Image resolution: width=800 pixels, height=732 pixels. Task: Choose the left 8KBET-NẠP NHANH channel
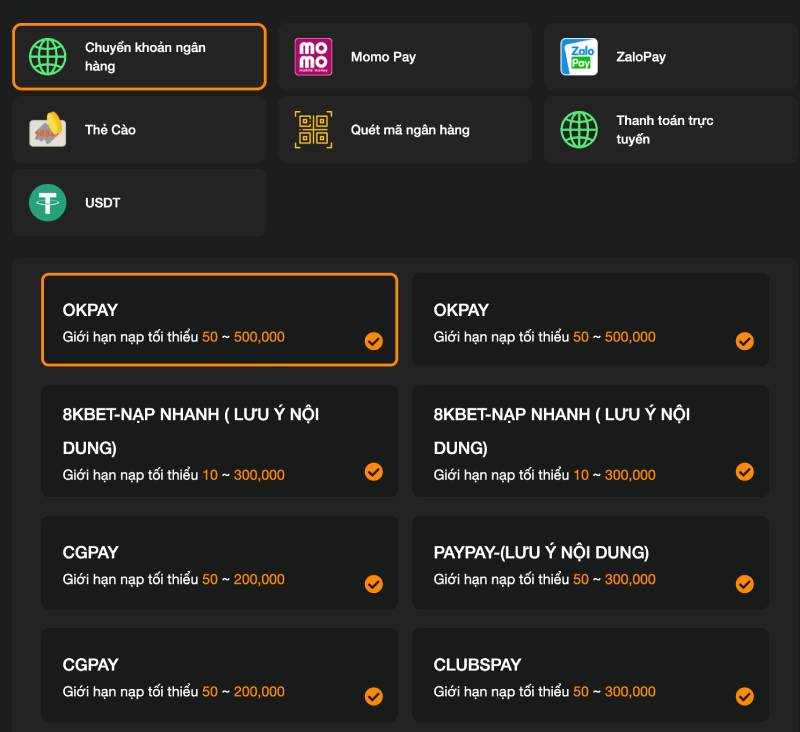tap(219, 441)
